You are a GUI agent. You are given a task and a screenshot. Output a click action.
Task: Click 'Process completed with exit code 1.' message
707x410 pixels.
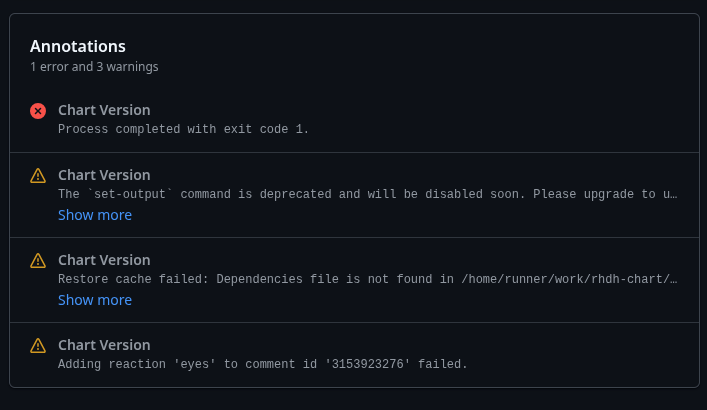[184, 129]
